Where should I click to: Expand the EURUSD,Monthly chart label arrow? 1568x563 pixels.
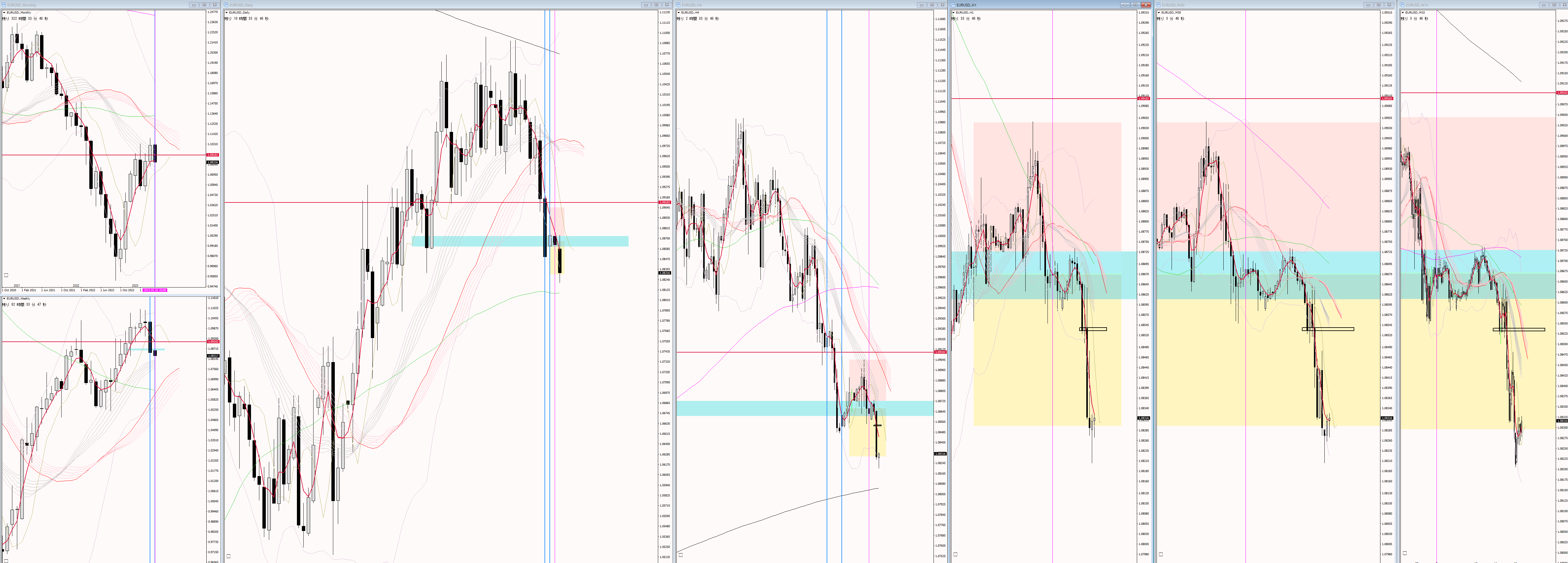tap(4, 12)
